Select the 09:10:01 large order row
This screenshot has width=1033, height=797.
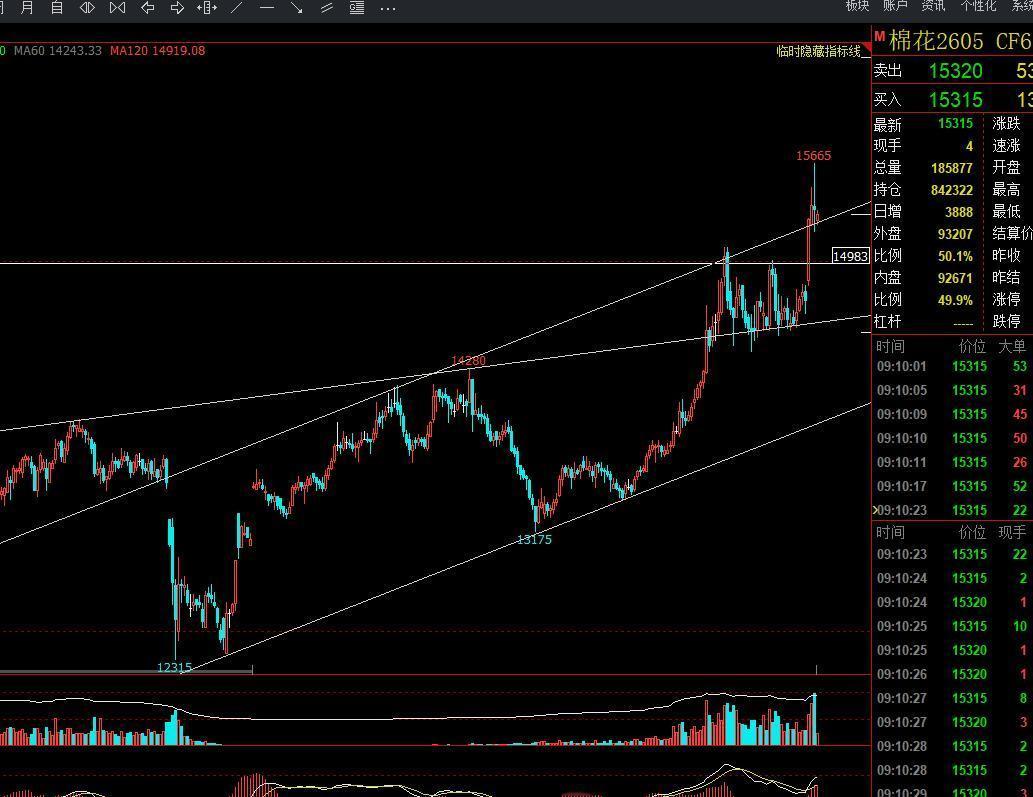pyautogui.click(x=952, y=366)
